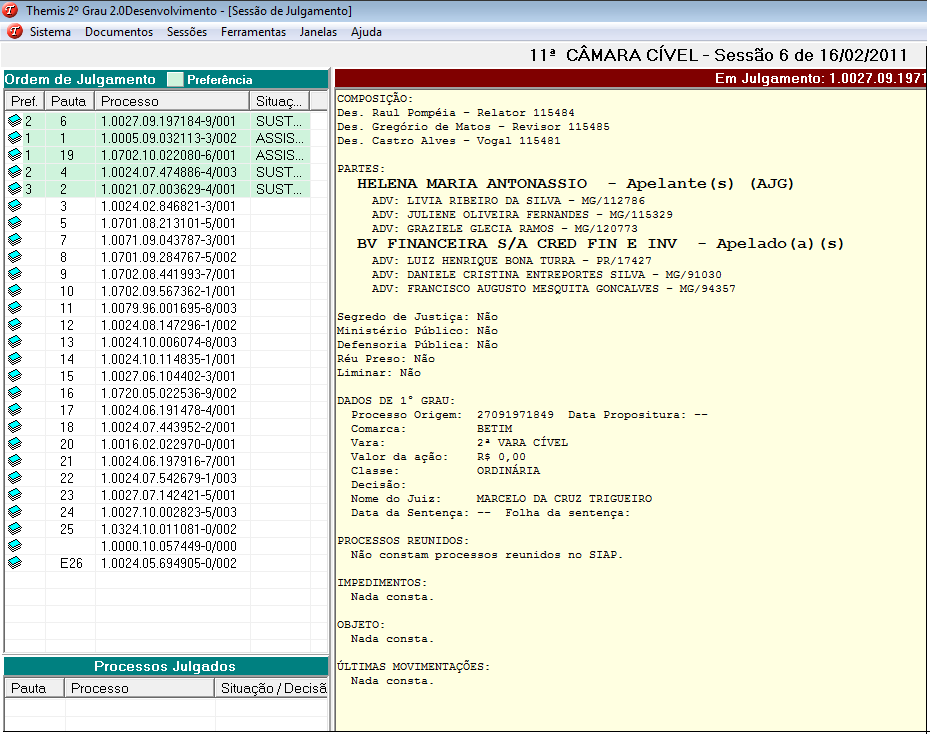Click book icon for process 1.0024.02.846821-3/001
The height and width of the screenshot is (736, 930).
[x=15, y=206]
